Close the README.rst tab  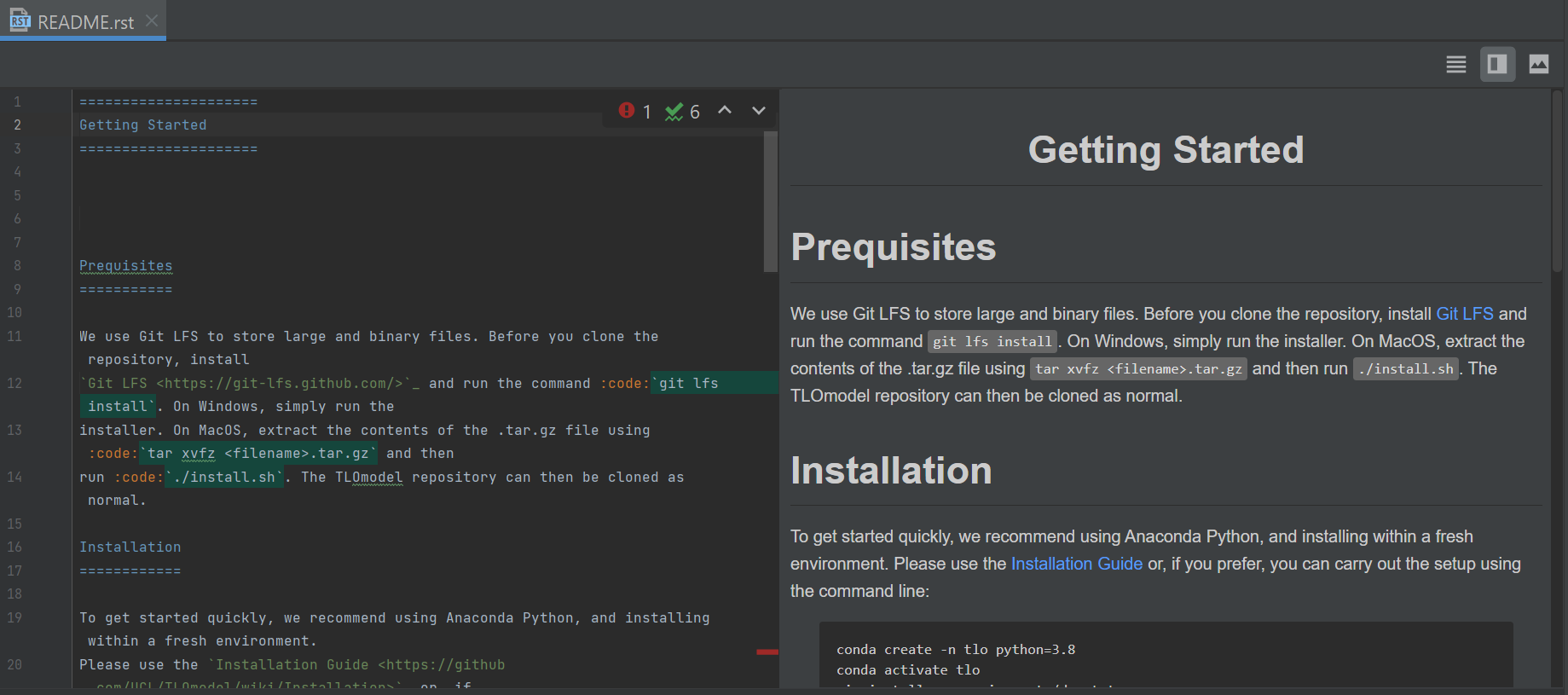152,20
